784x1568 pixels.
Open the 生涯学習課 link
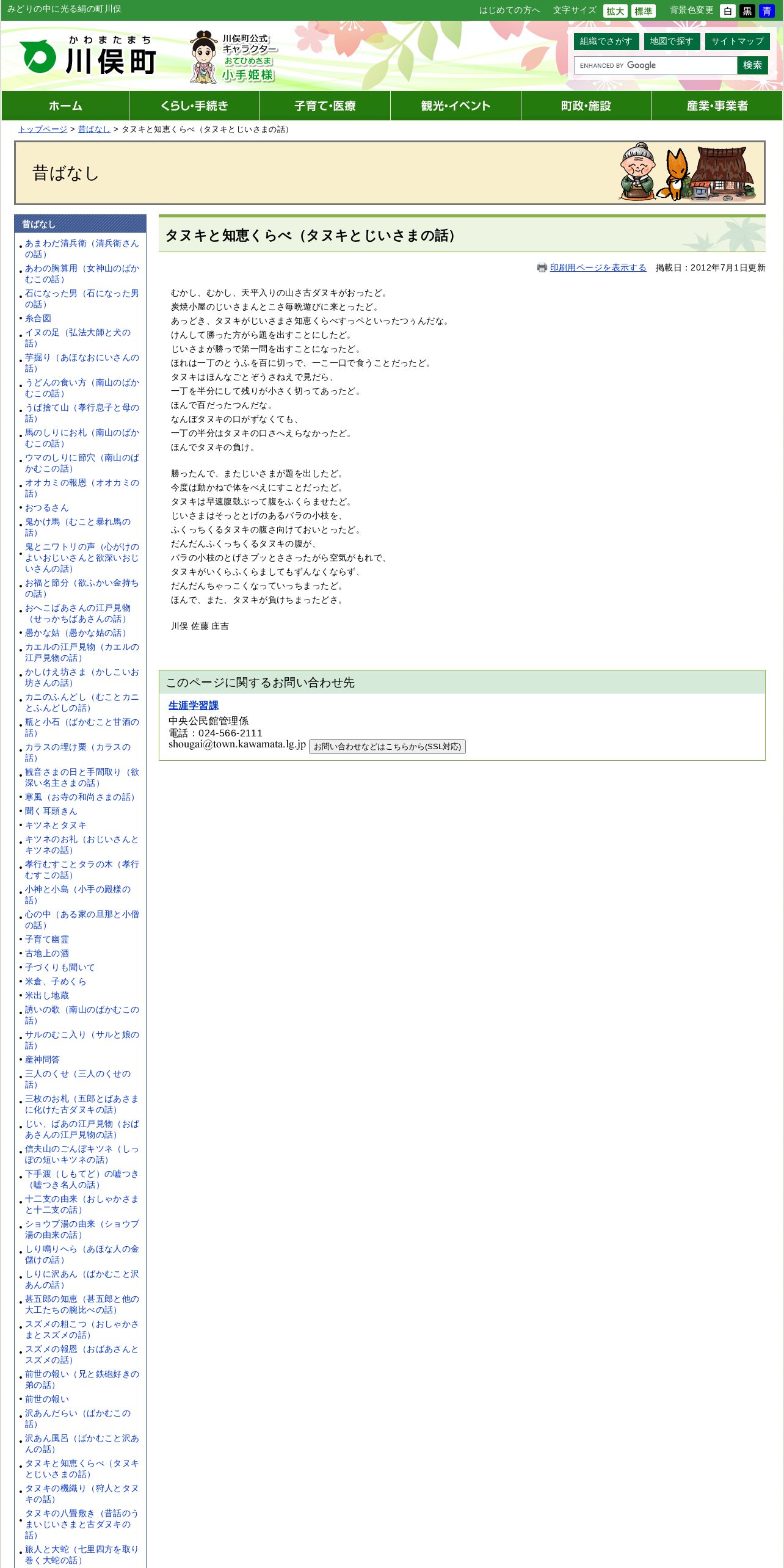[x=193, y=705]
